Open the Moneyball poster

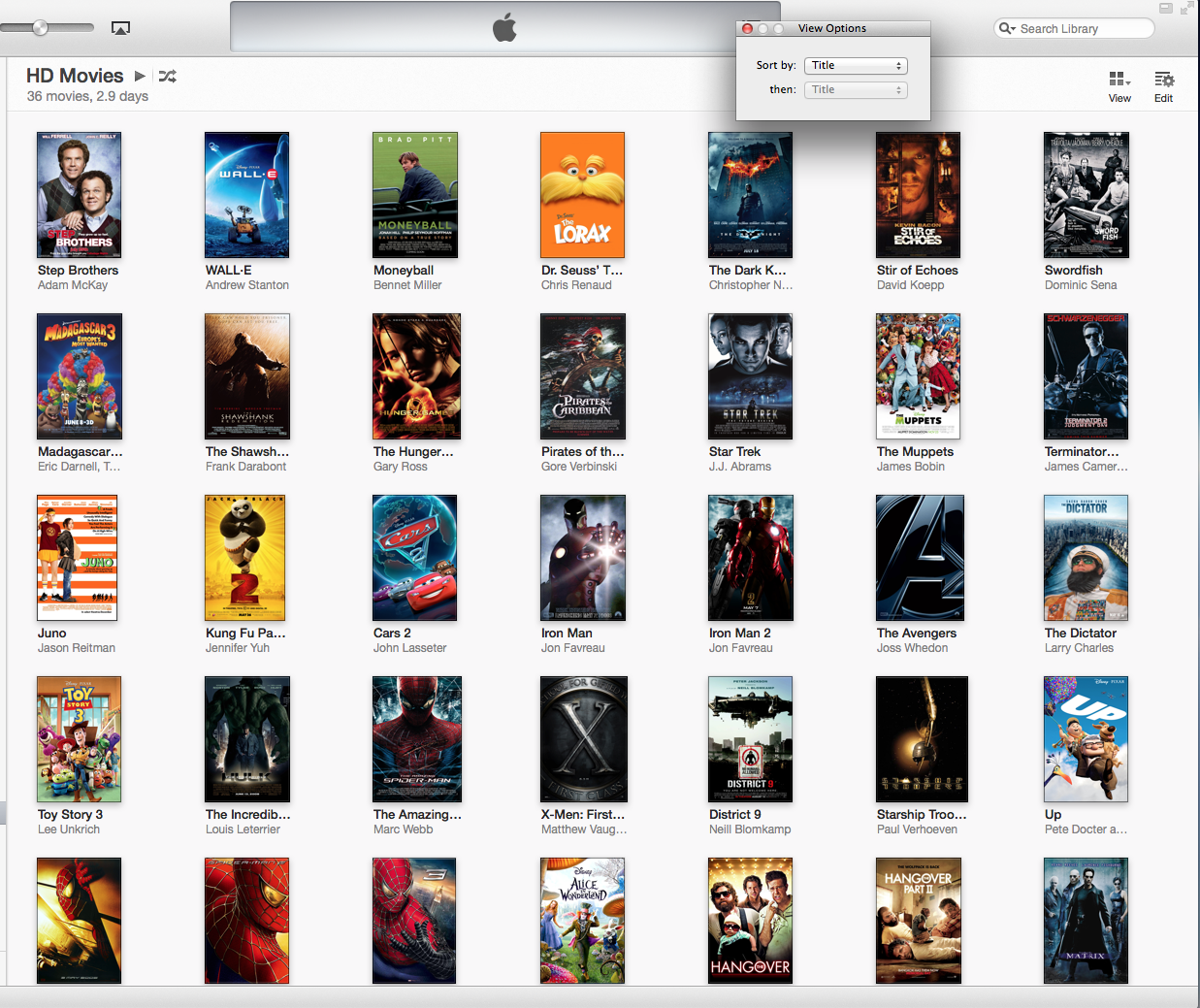click(x=415, y=195)
